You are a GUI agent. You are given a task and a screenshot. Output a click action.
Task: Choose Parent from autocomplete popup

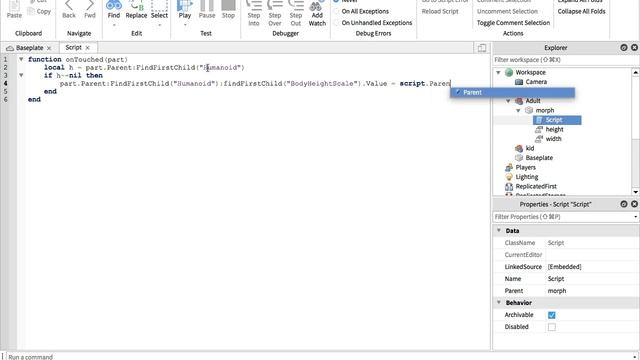[513, 93]
